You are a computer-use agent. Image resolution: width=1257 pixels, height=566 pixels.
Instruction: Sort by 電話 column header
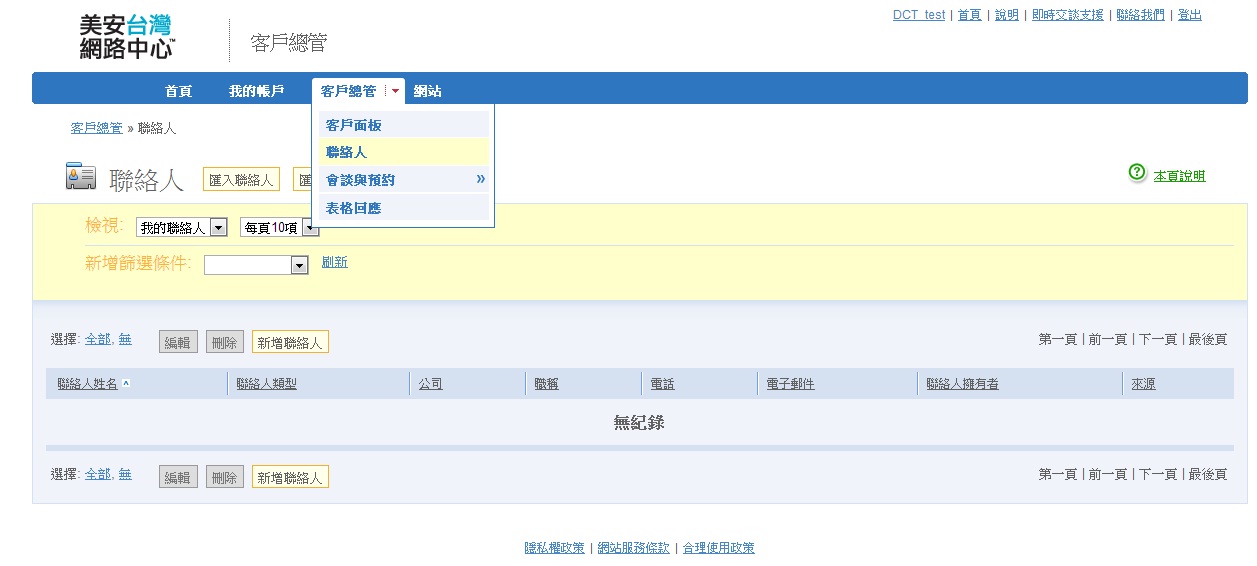click(662, 384)
